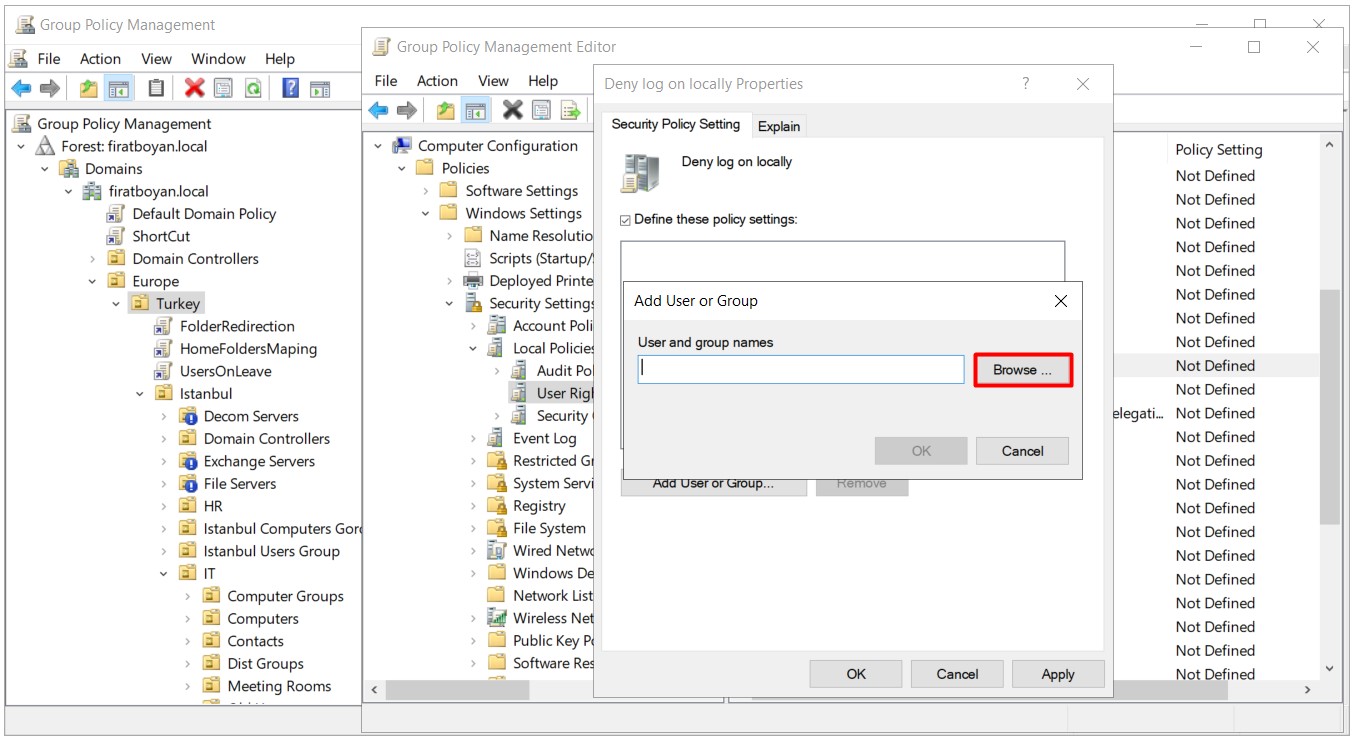Open the Help menu in Group Policy Management Editor
This screenshot has width=1353, height=741.
[x=543, y=81]
